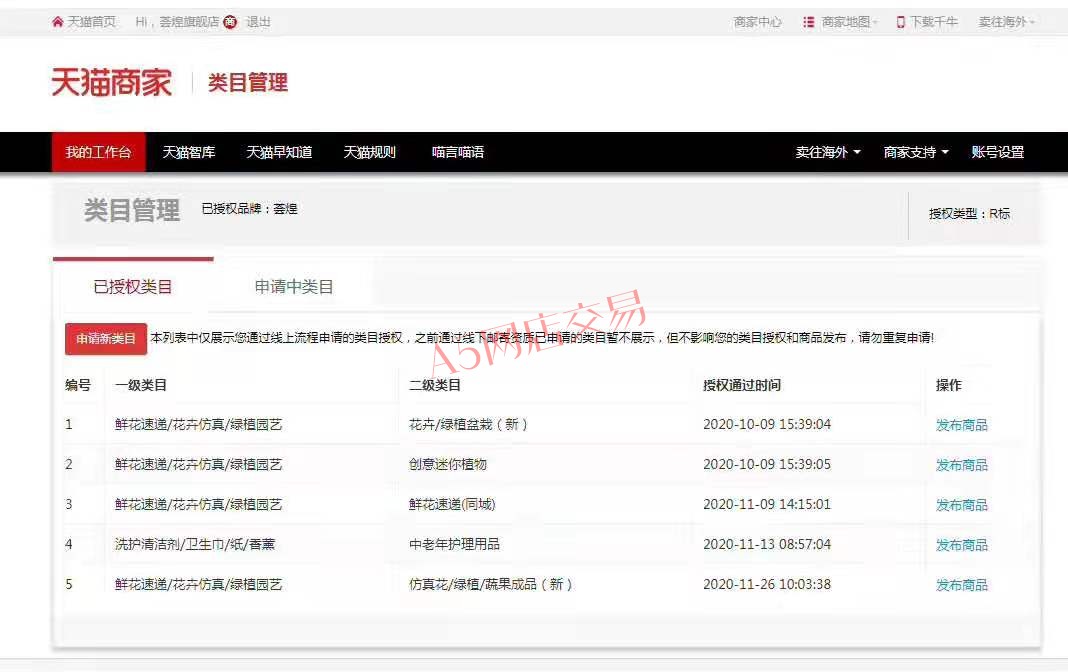
Task: Open the 天猫智库 menu item
Action: coord(189,152)
